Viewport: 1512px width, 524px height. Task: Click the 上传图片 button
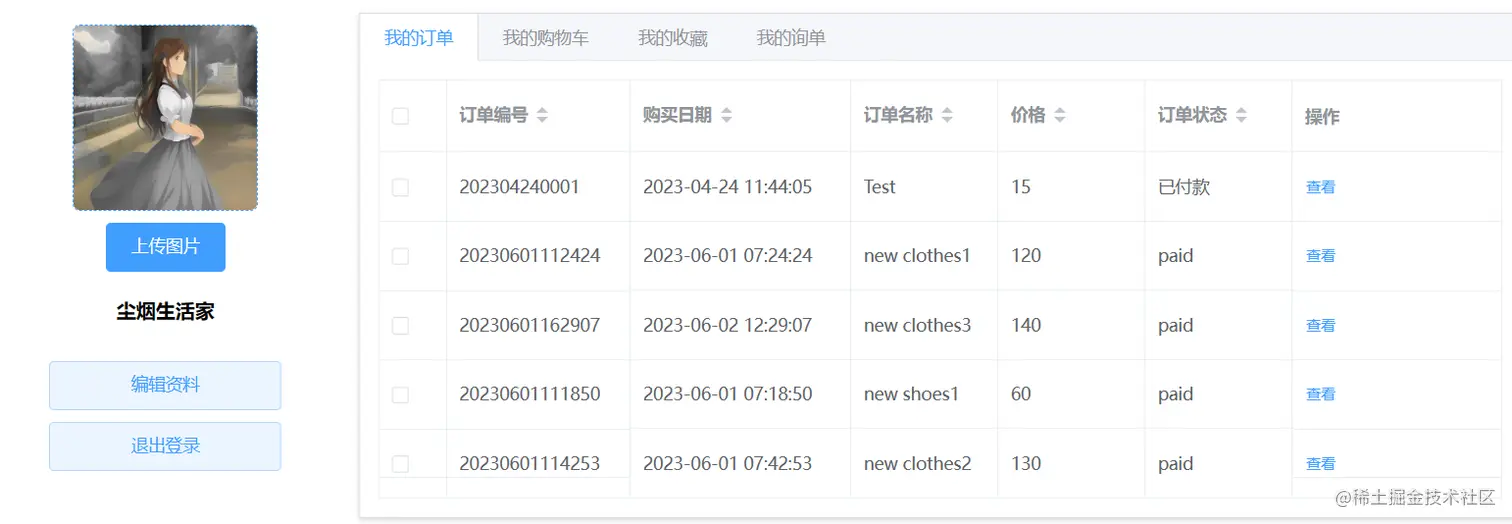pos(165,247)
